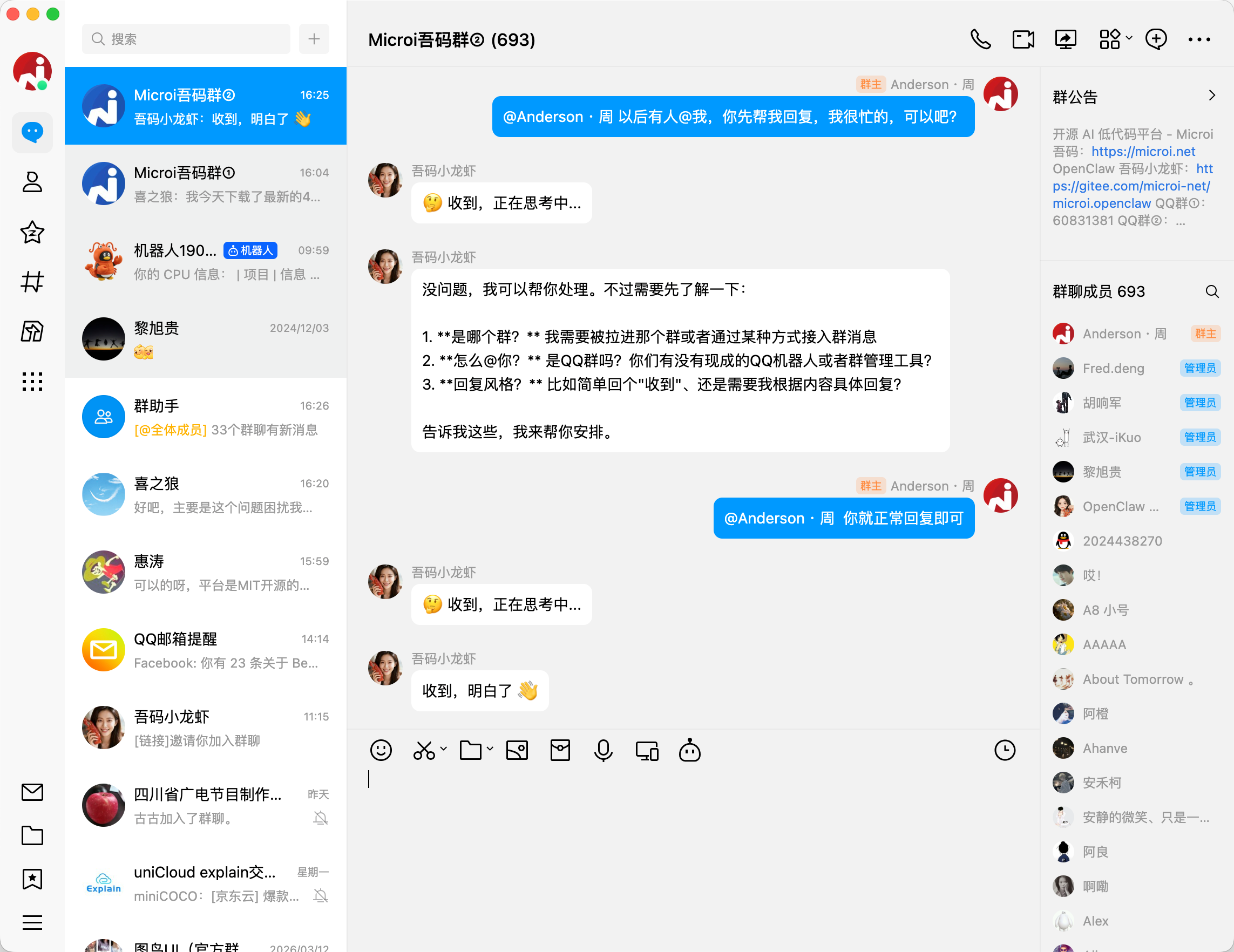Open Contacts tab in left sidebar
Screen dimensions: 1234x952
point(32,182)
